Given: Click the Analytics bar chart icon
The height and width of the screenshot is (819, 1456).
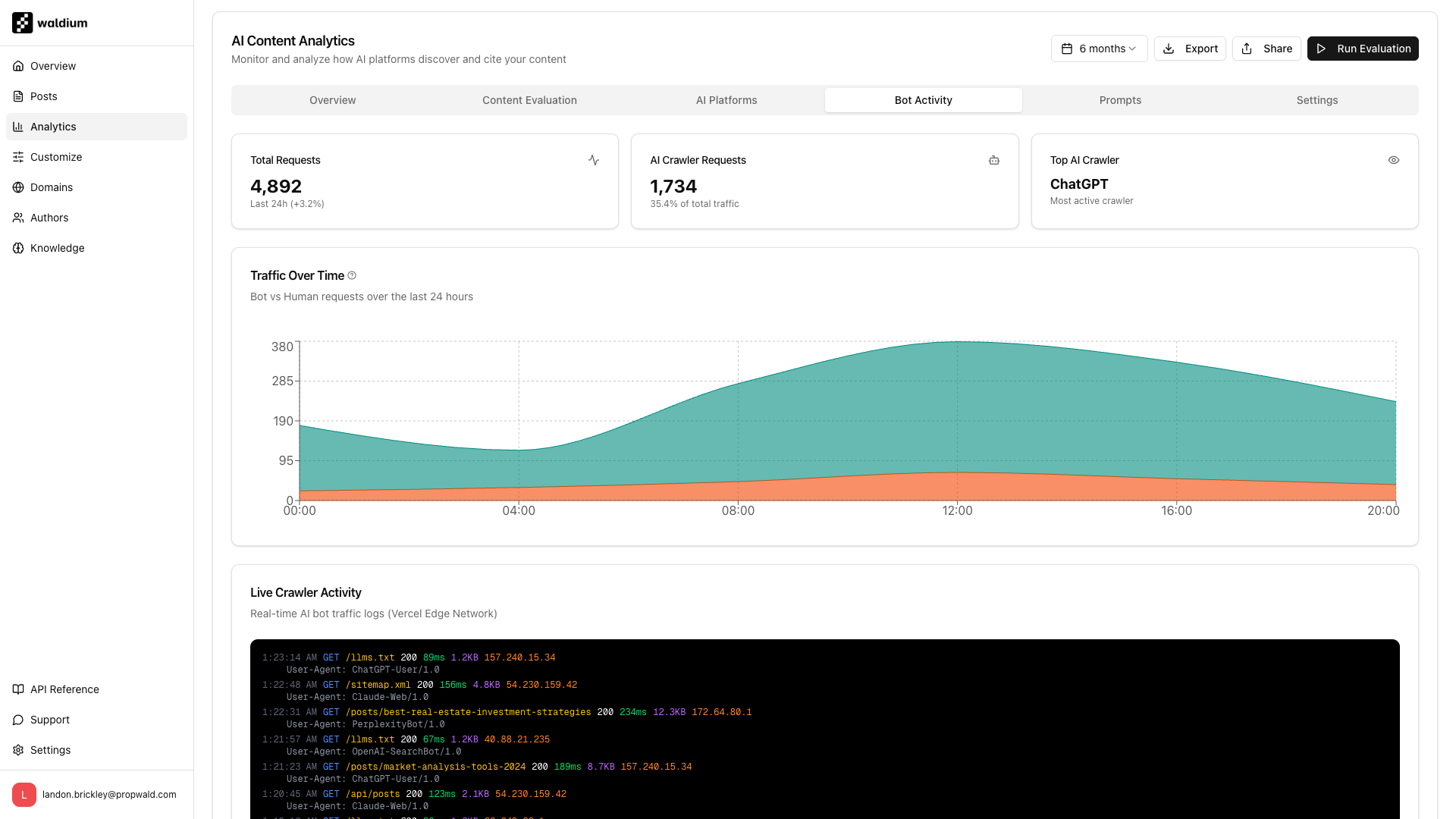Looking at the screenshot, I should (18, 127).
